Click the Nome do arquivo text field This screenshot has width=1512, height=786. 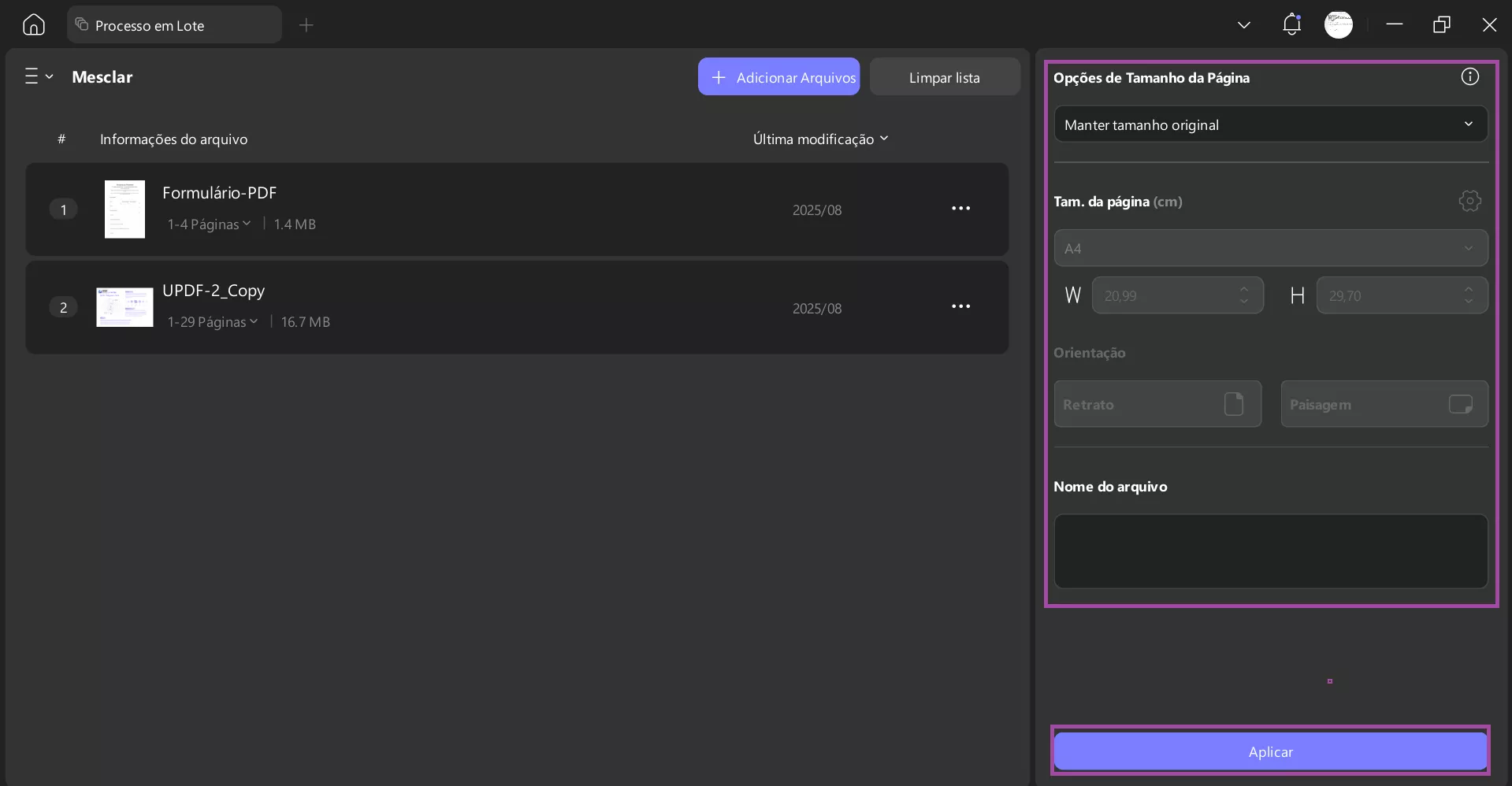point(1270,551)
